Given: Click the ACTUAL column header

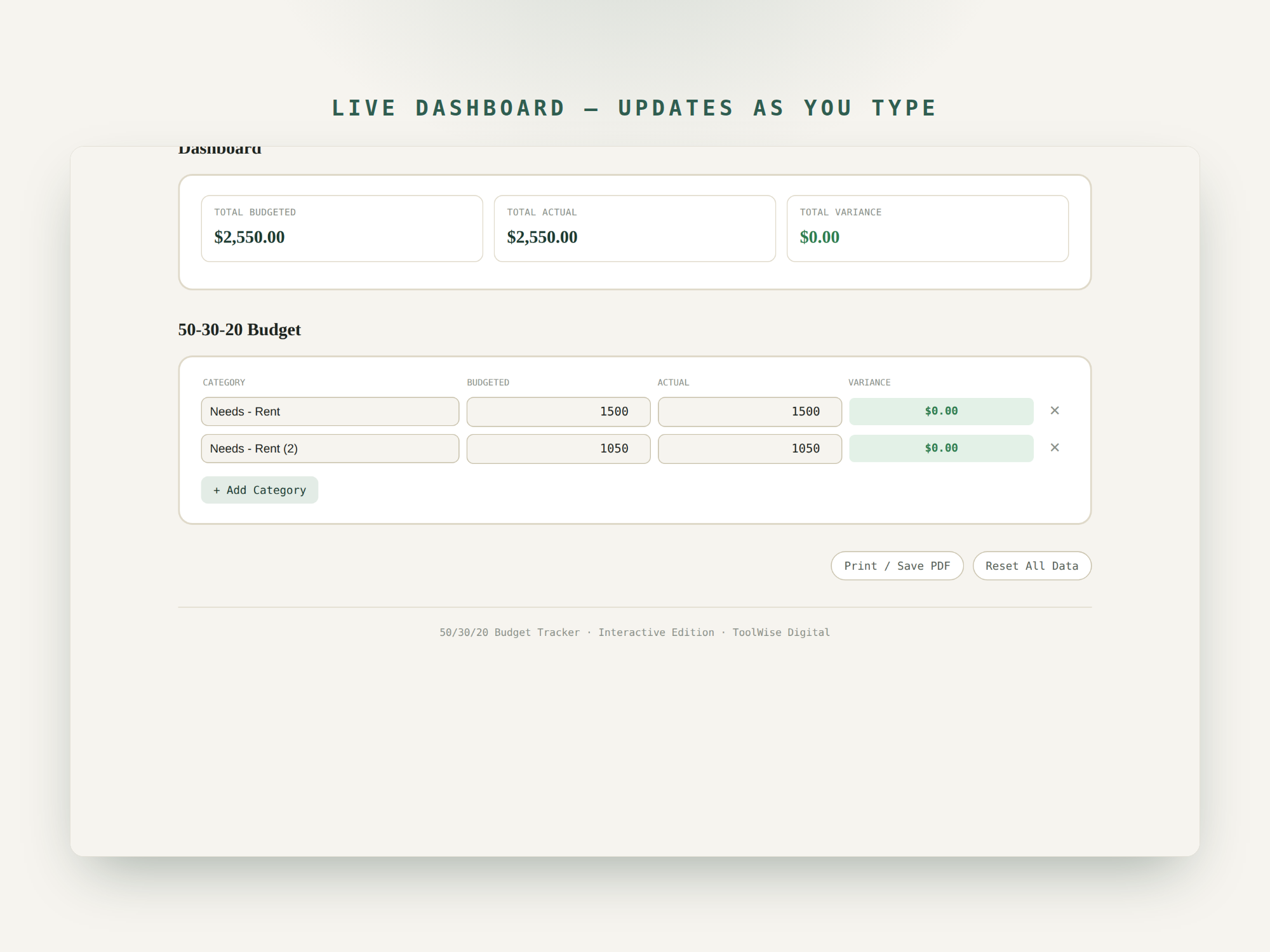Looking at the screenshot, I should point(673,382).
